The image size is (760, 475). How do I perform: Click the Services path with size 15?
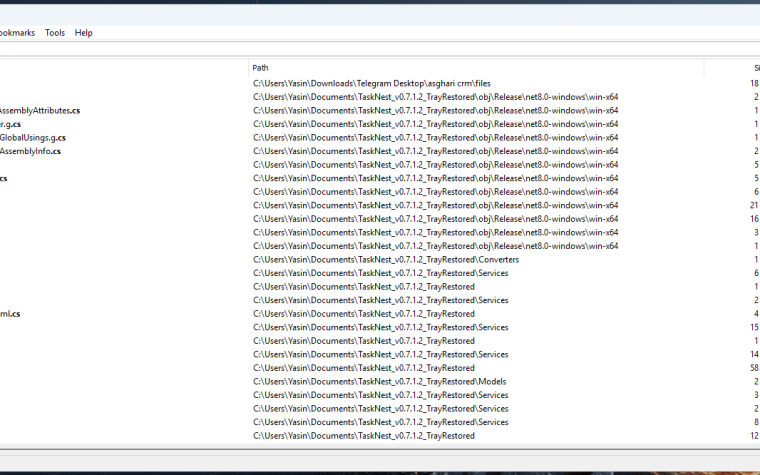[x=380, y=328]
